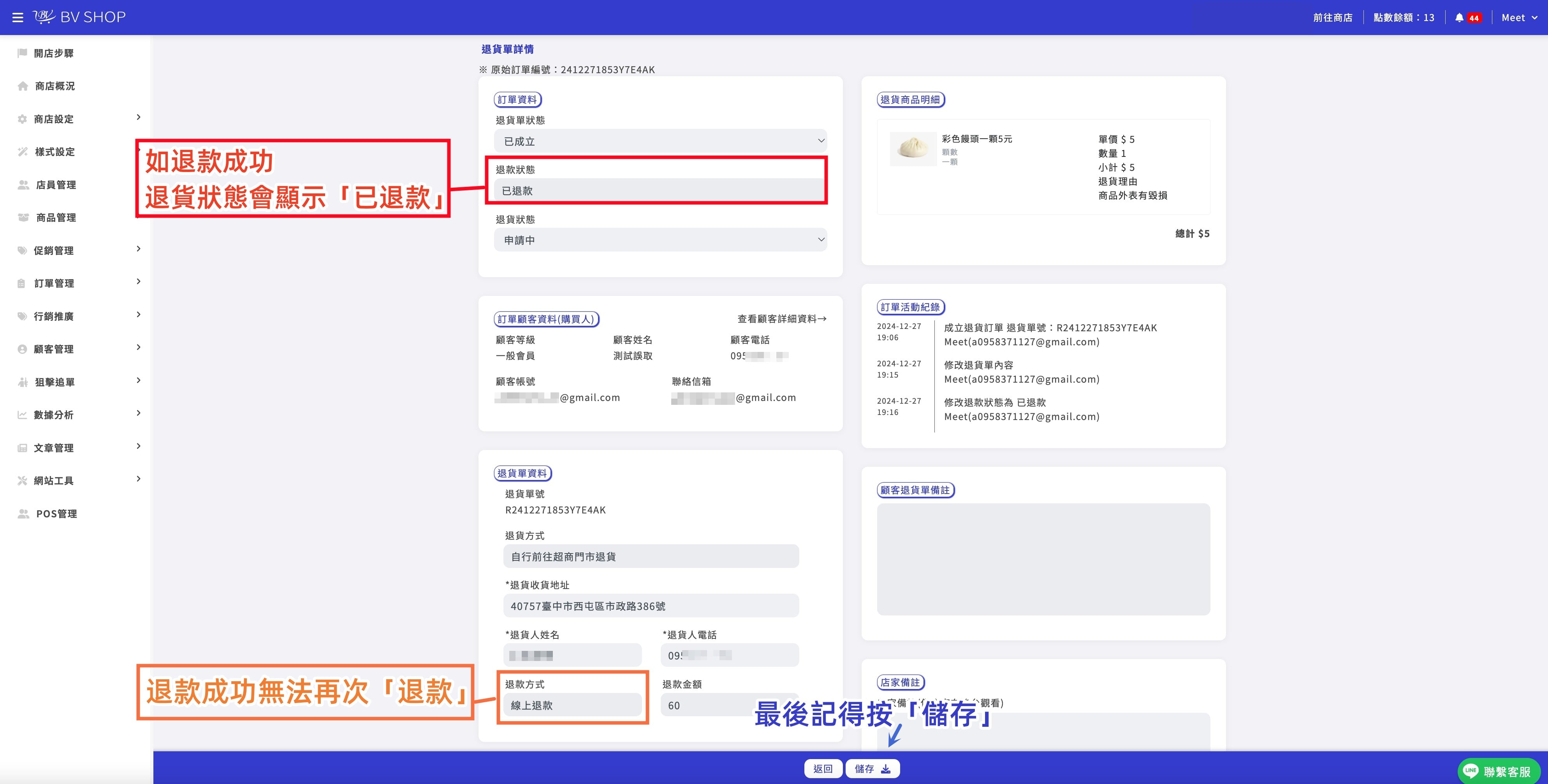This screenshot has height=784, width=1548.
Task: Click the 聯繫客服 support button
Action: click(x=1499, y=771)
